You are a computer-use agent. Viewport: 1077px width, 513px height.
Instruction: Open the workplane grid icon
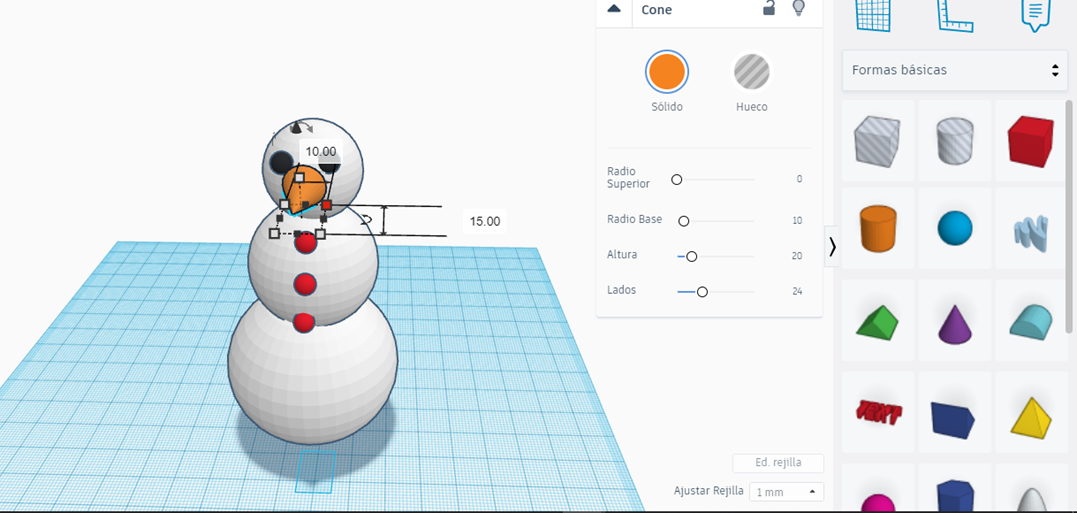tap(874, 14)
